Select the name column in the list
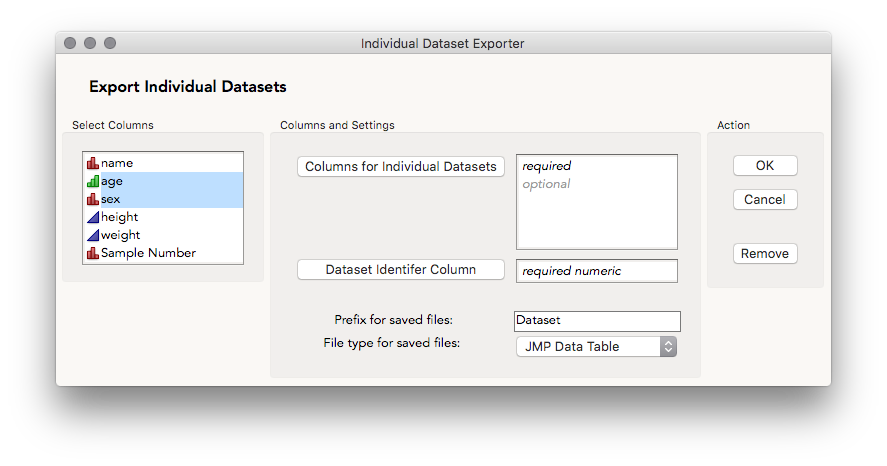The width and height of the screenshot is (887, 466). point(163,163)
